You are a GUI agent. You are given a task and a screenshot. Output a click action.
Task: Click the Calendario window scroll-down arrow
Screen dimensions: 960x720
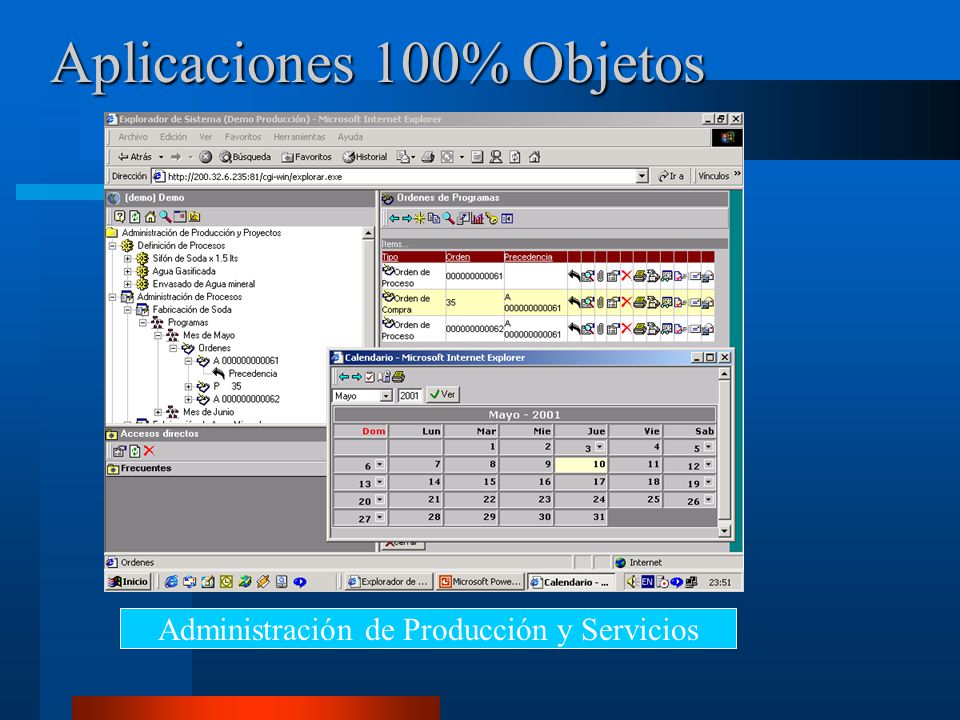pos(724,531)
